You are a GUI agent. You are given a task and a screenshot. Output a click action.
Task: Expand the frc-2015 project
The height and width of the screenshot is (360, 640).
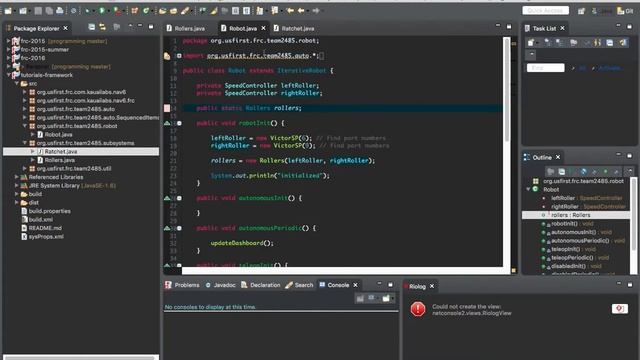tap(8, 41)
